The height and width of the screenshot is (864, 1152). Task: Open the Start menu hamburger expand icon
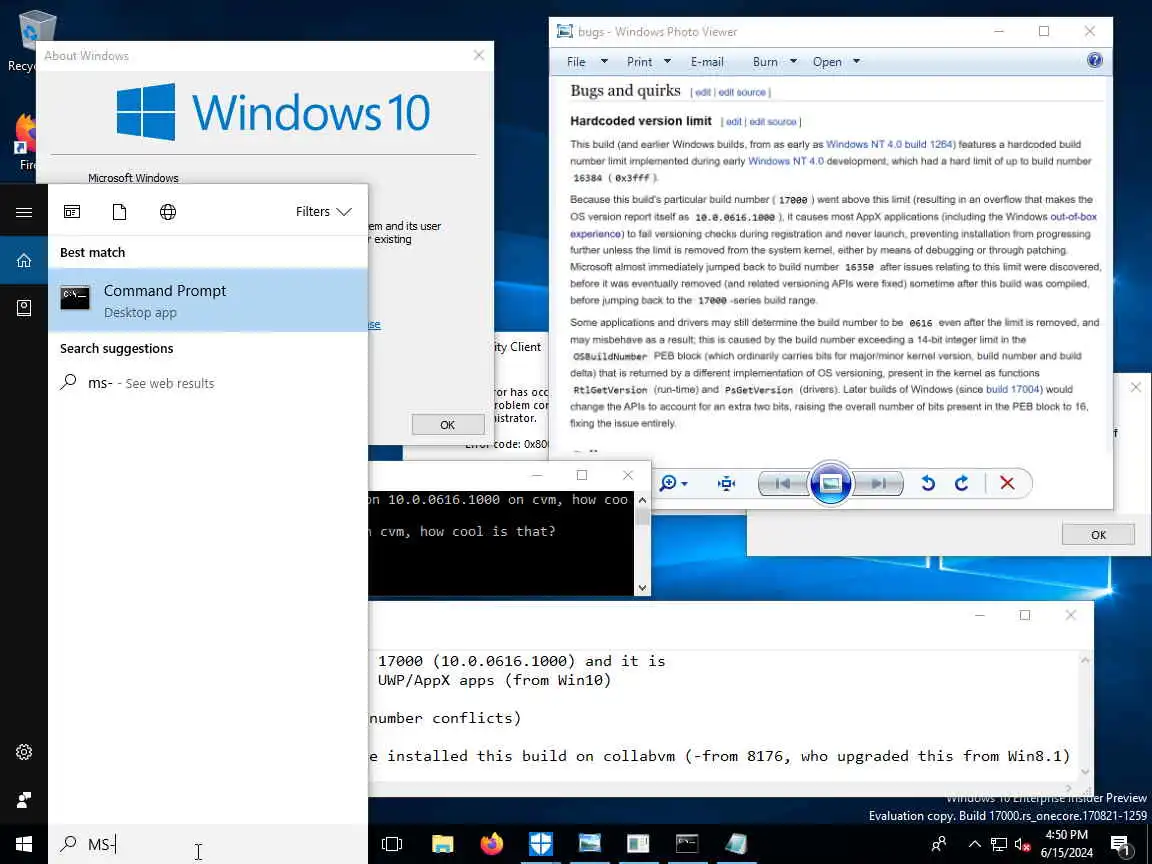pos(24,212)
